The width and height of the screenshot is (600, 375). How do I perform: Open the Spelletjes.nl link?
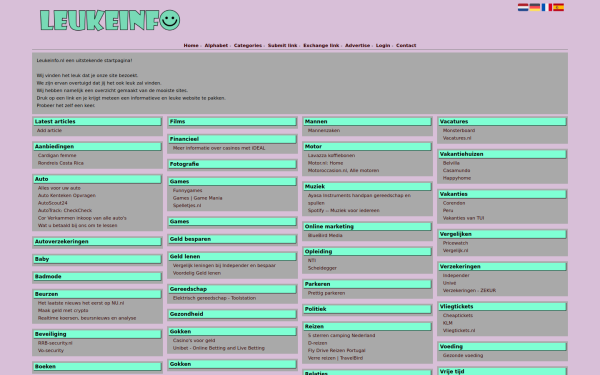(x=187, y=205)
